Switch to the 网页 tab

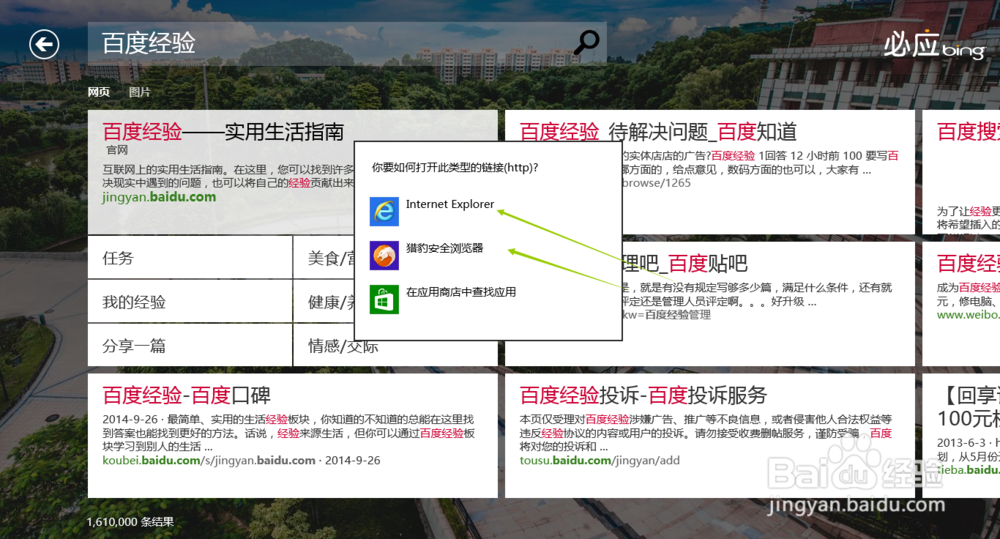pos(99,92)
